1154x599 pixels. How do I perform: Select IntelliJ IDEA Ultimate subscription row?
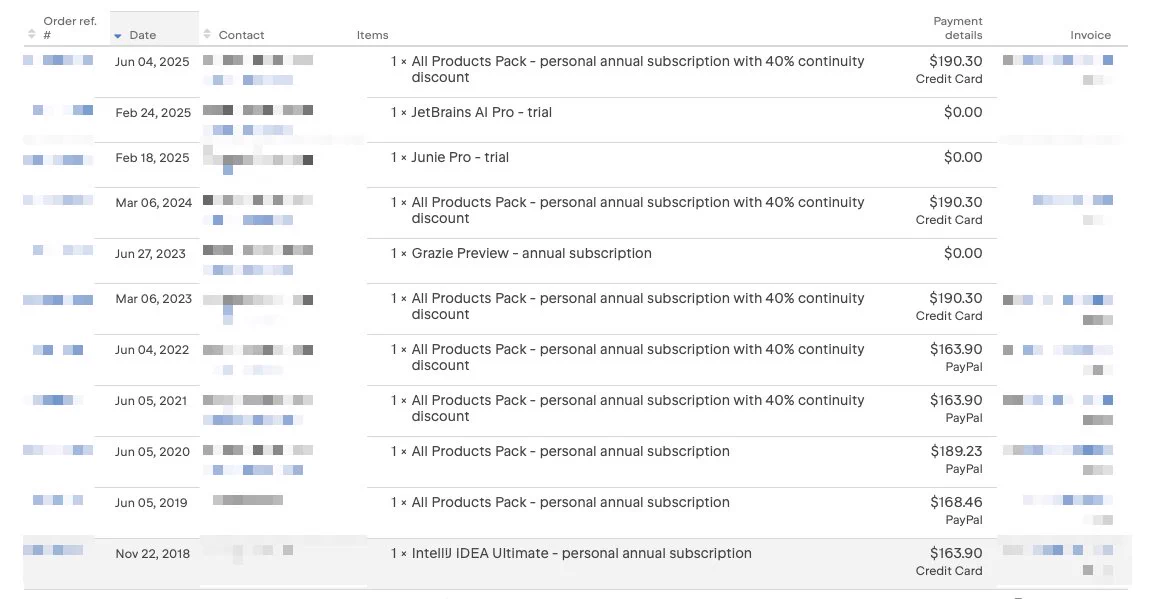[576, 563]
